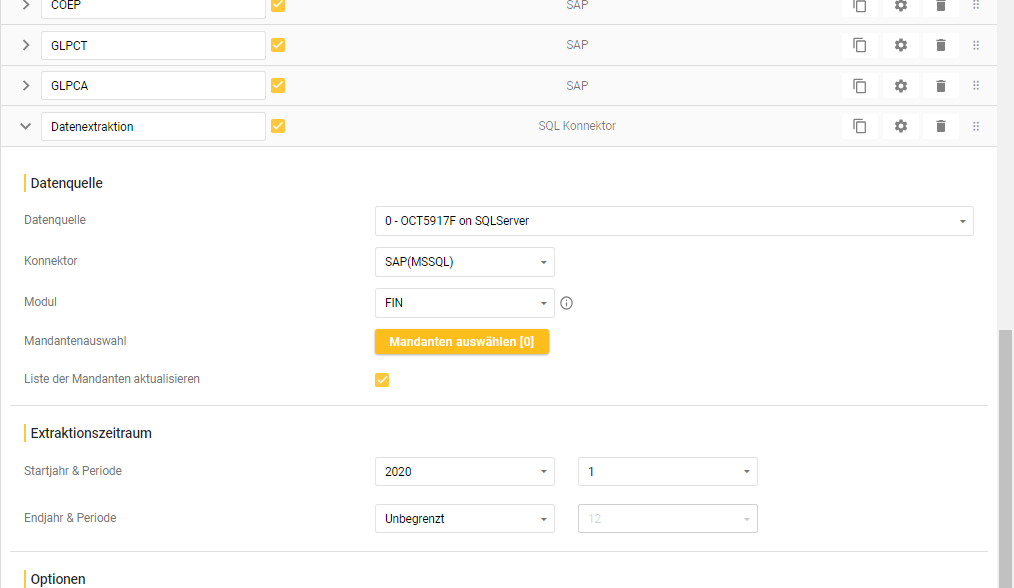This screenshot has height=588, width=1014.
Task: Delete the GLPCA row with trash icon
Action: [940, 86]
